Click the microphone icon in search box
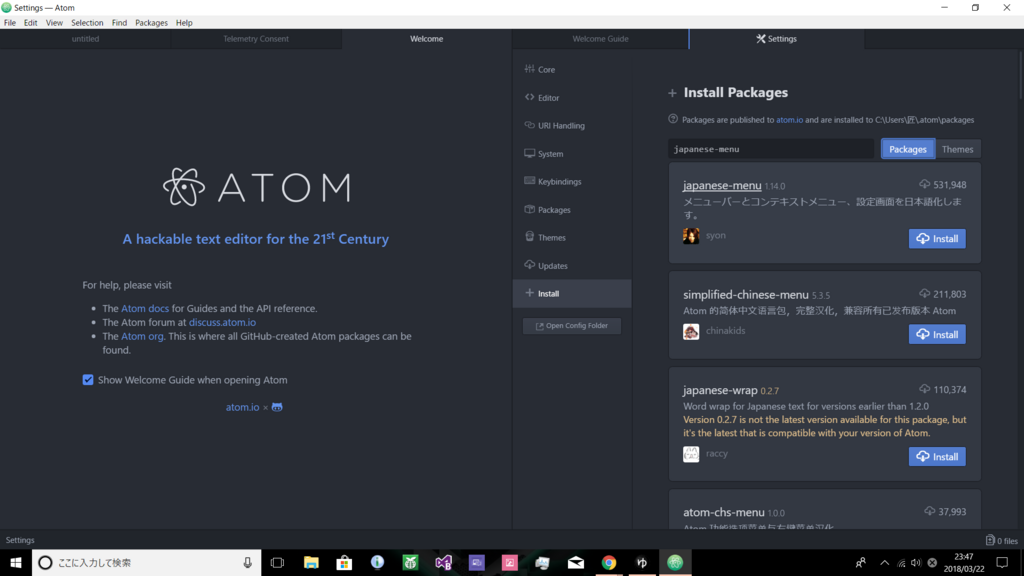 pyautogui.click(x=248, y=562)
